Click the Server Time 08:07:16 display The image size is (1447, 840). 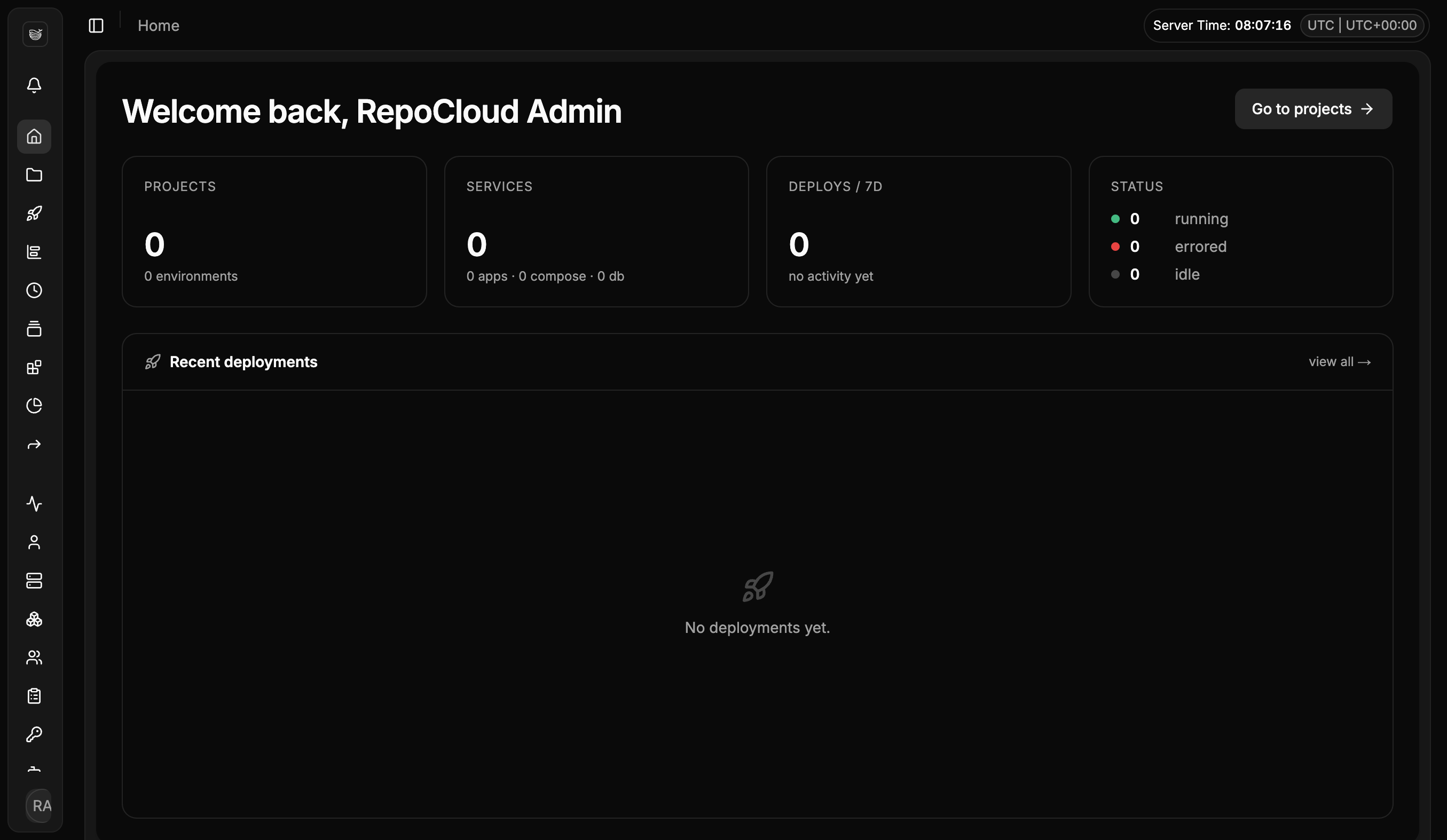(x=1221, y=25)
